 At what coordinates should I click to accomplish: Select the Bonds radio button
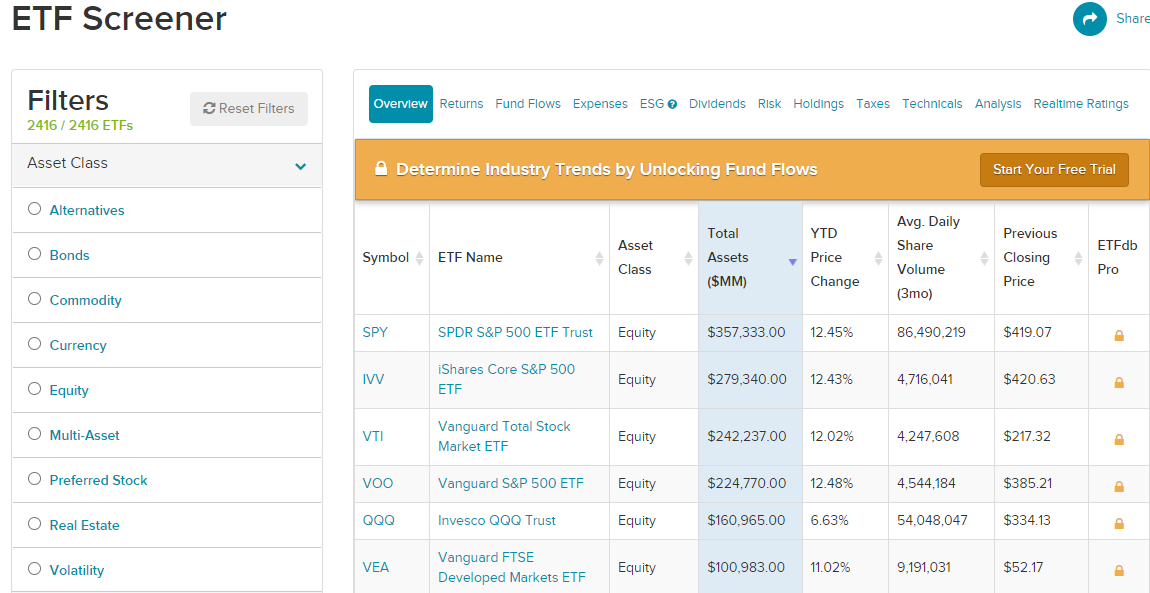click(x=34, y=254)
